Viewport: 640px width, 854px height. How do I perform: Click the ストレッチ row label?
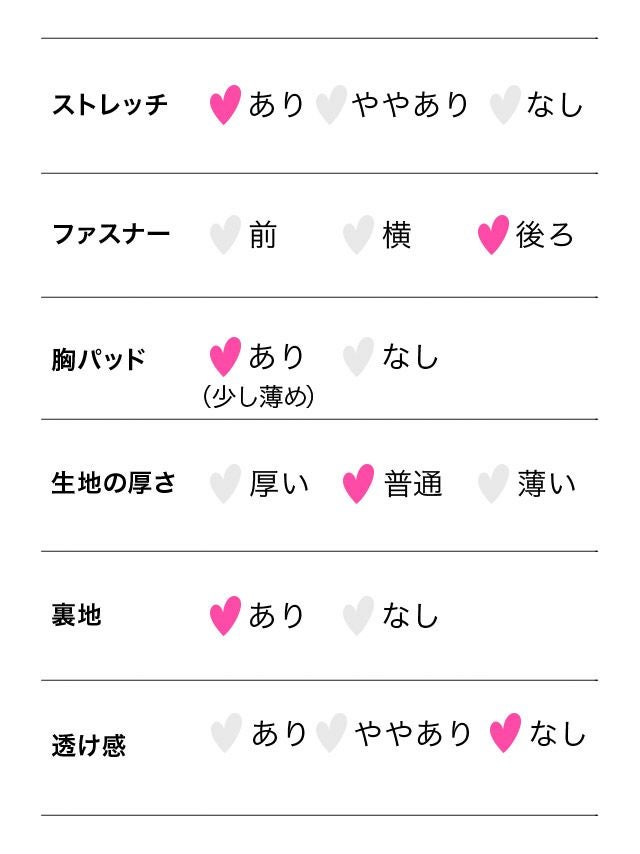[110, 105]
